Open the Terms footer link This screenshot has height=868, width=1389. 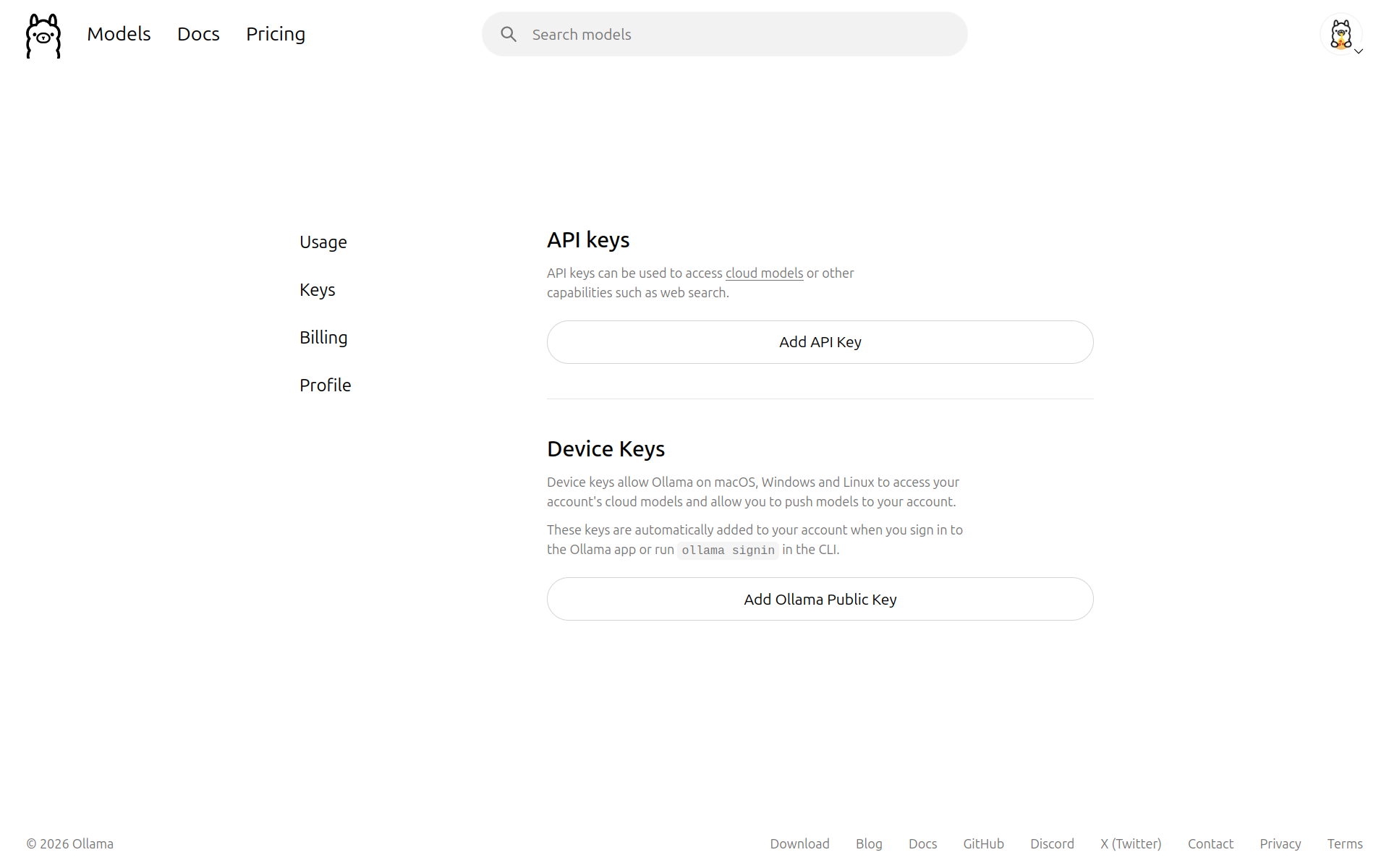1345,843
